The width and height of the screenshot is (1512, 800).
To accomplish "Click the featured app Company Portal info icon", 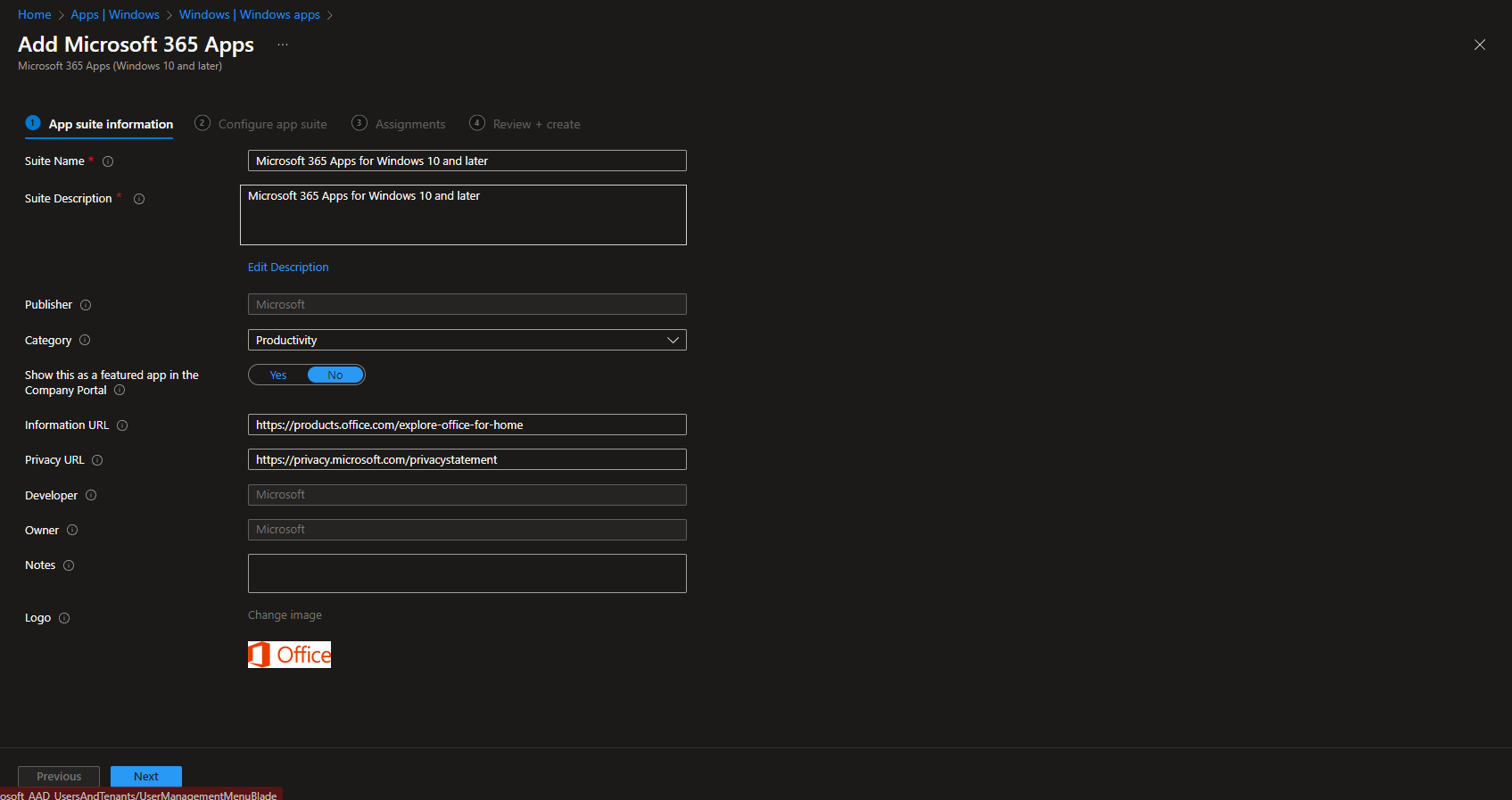I will 120,390.
